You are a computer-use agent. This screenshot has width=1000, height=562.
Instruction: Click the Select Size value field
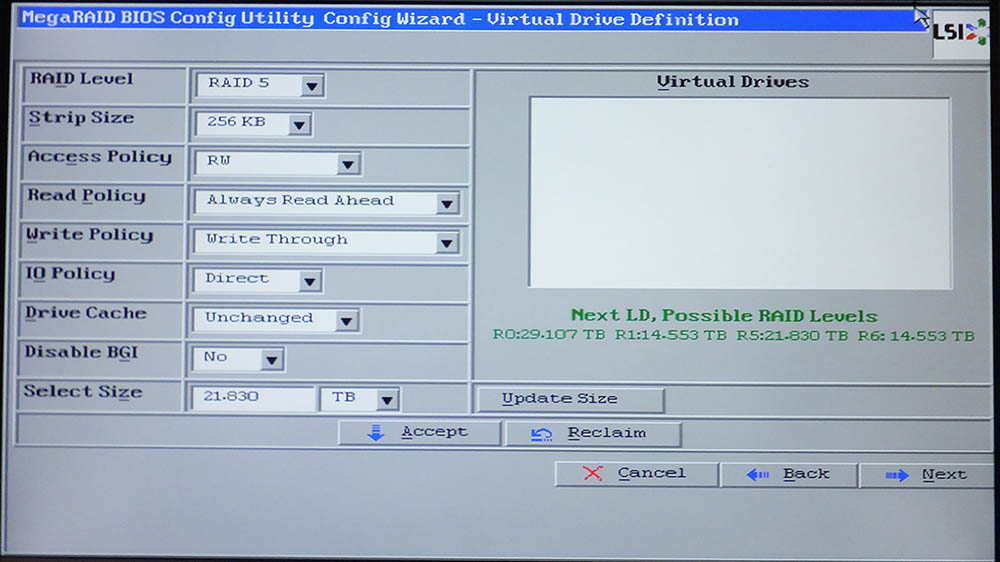253,397
